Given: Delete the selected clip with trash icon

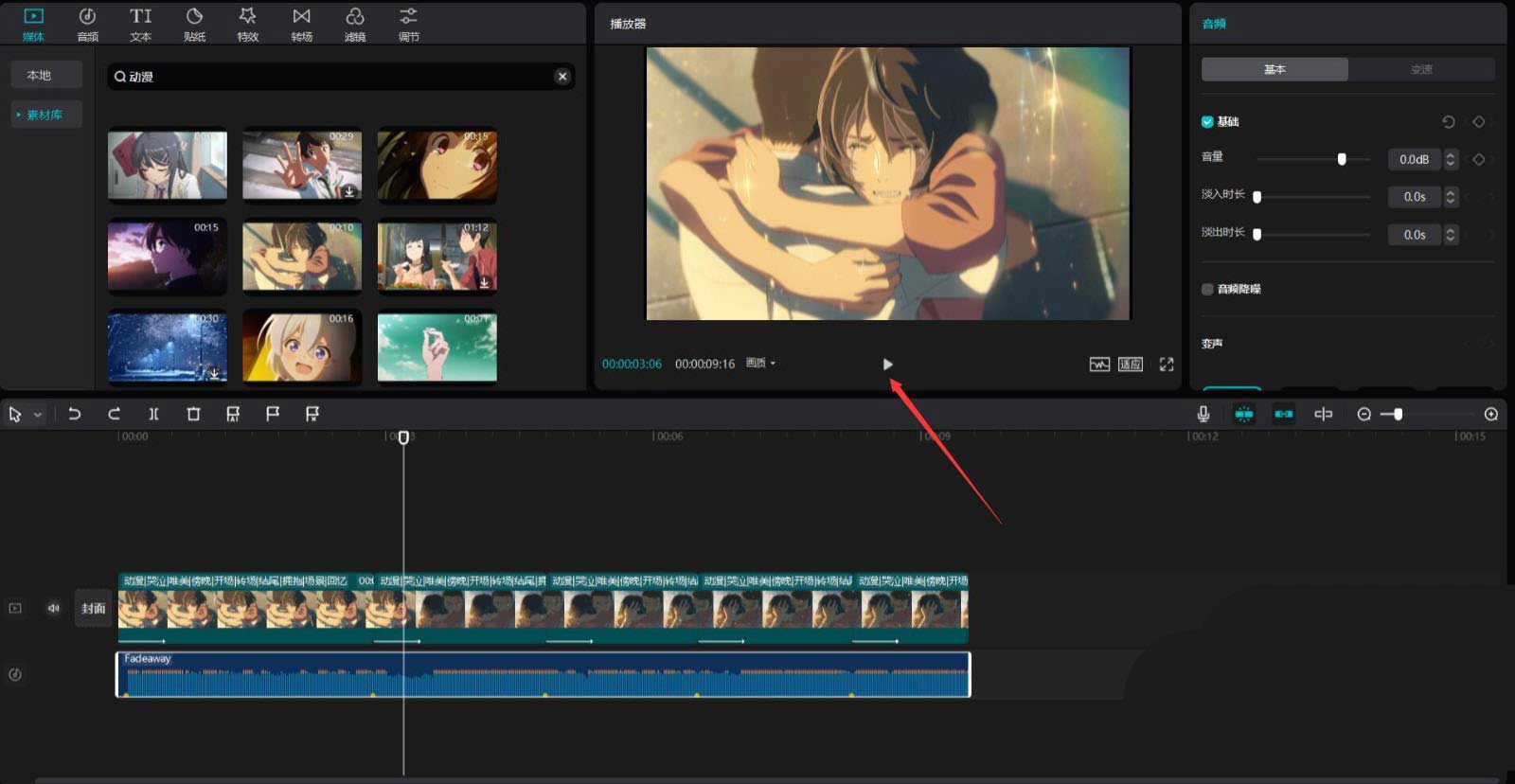Looking at the screenshot, I should click(x=193, y=414).
